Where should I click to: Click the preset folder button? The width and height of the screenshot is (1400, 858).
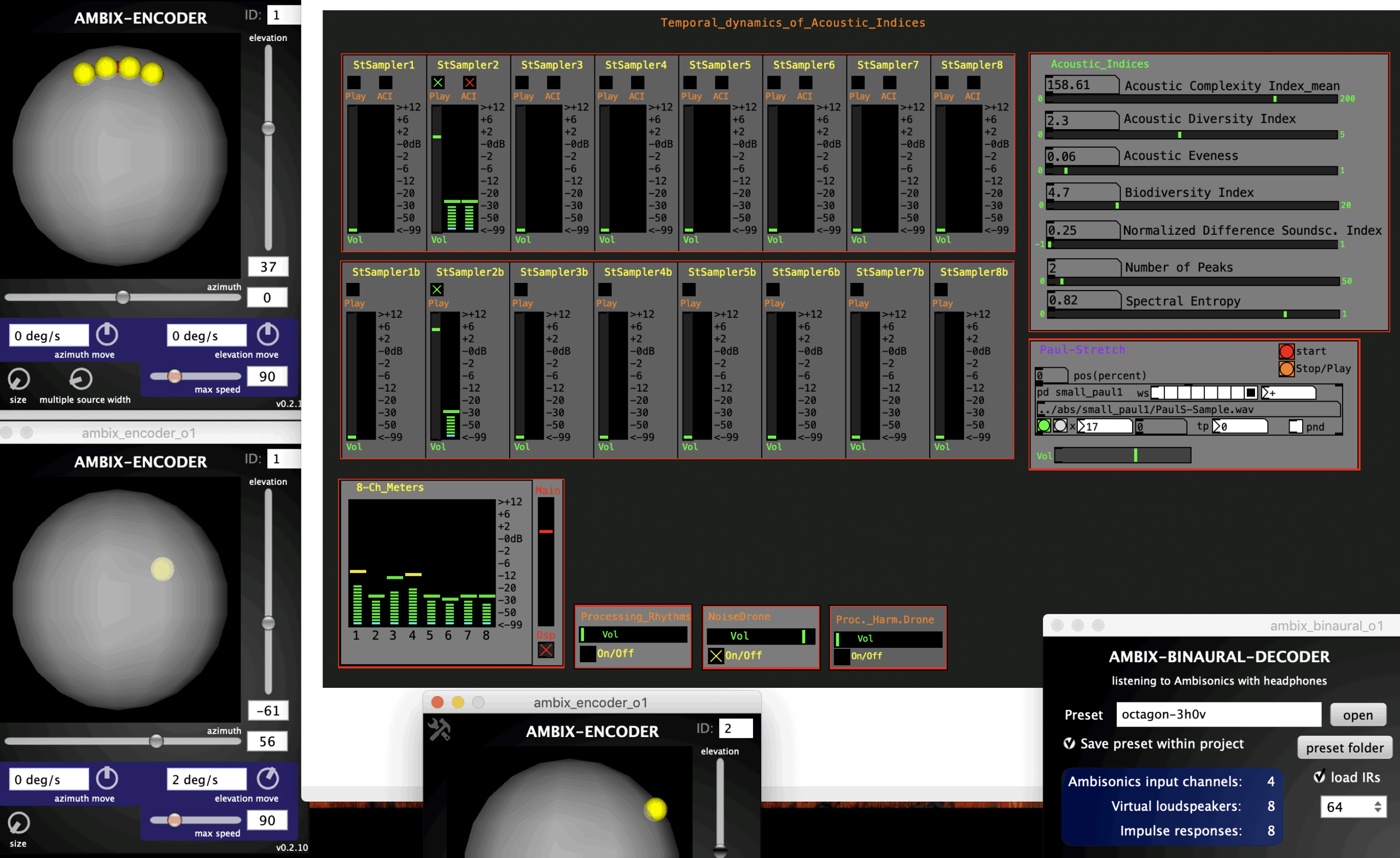pyautogui.click(x=1344, y=747)
